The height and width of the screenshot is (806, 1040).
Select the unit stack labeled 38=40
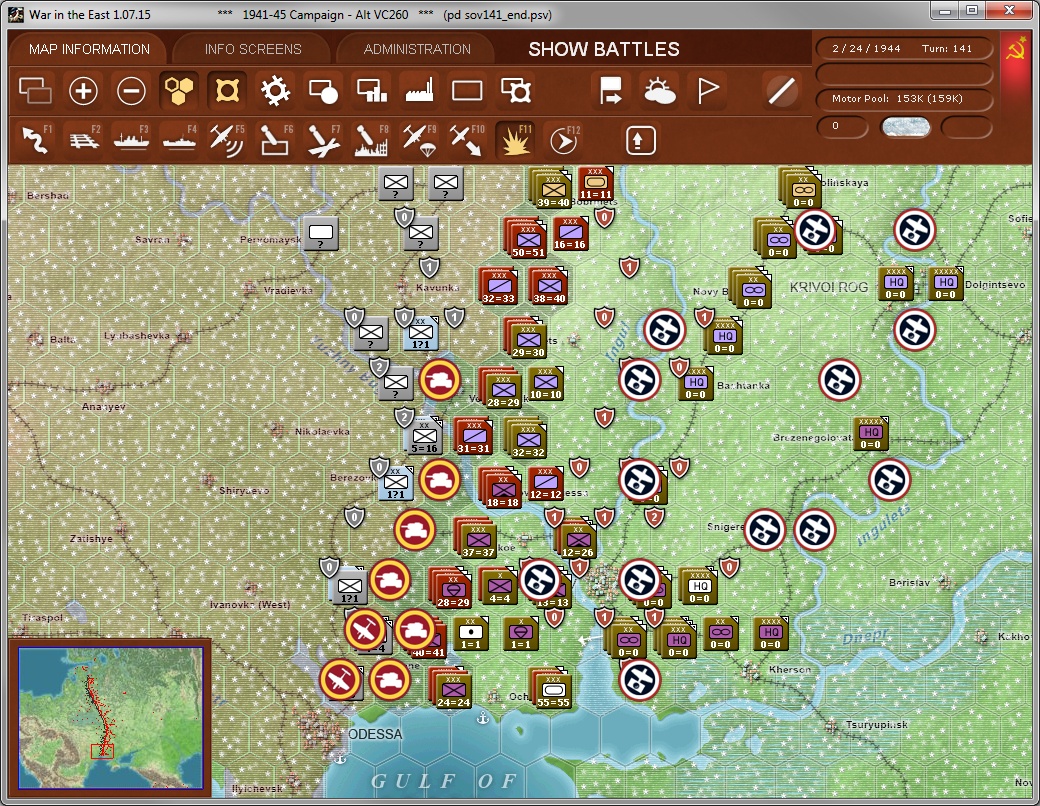pos(549,287)
